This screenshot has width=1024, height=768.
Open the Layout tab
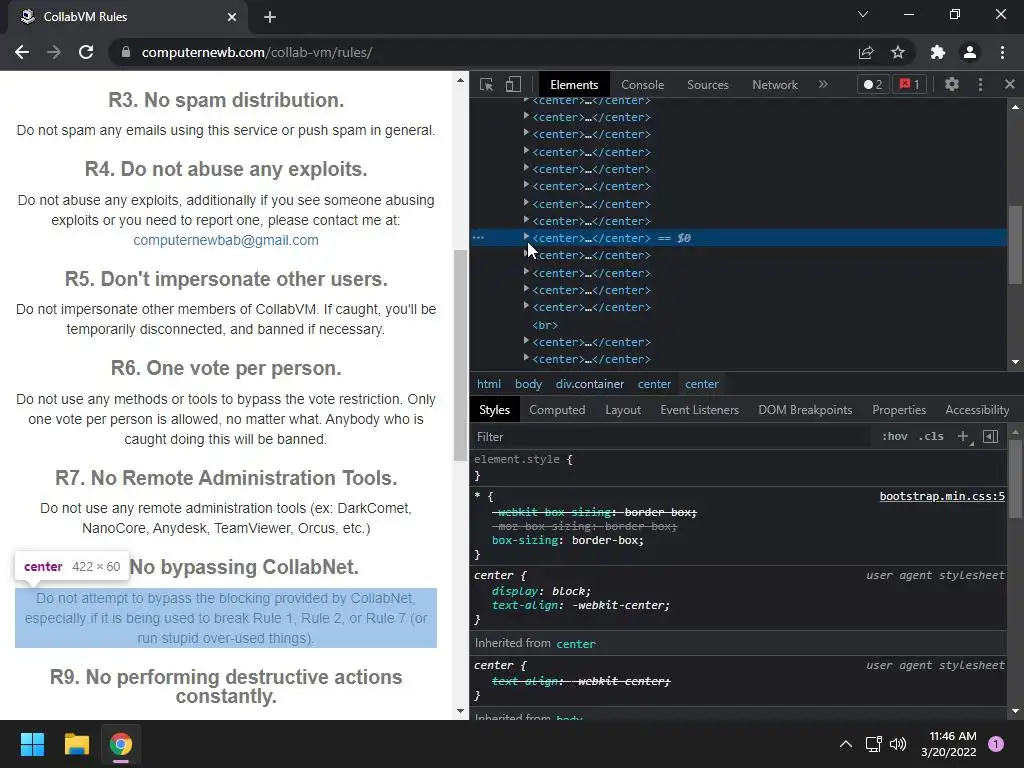[623, 409]
